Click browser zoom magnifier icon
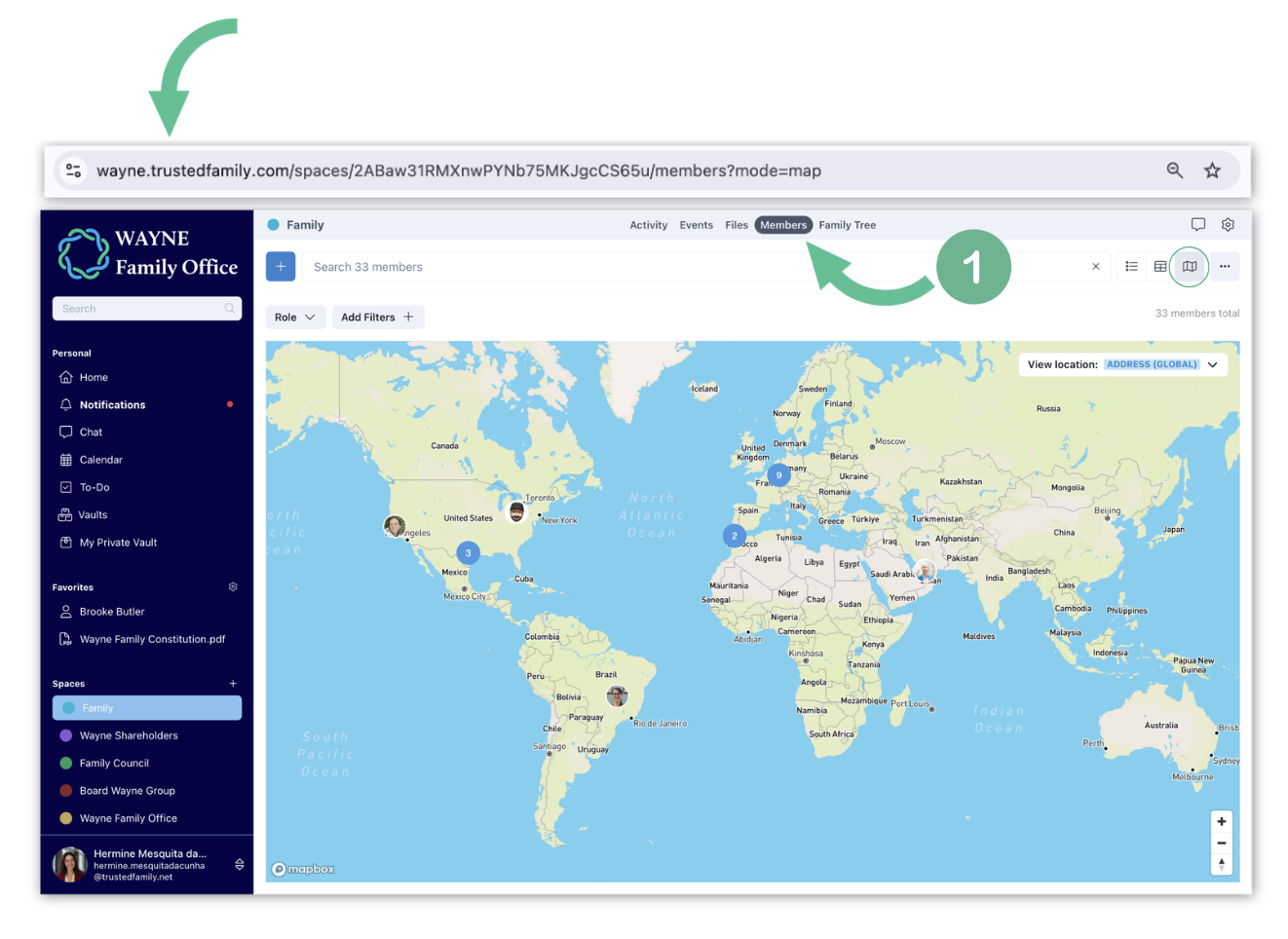 click(1175, 170)
